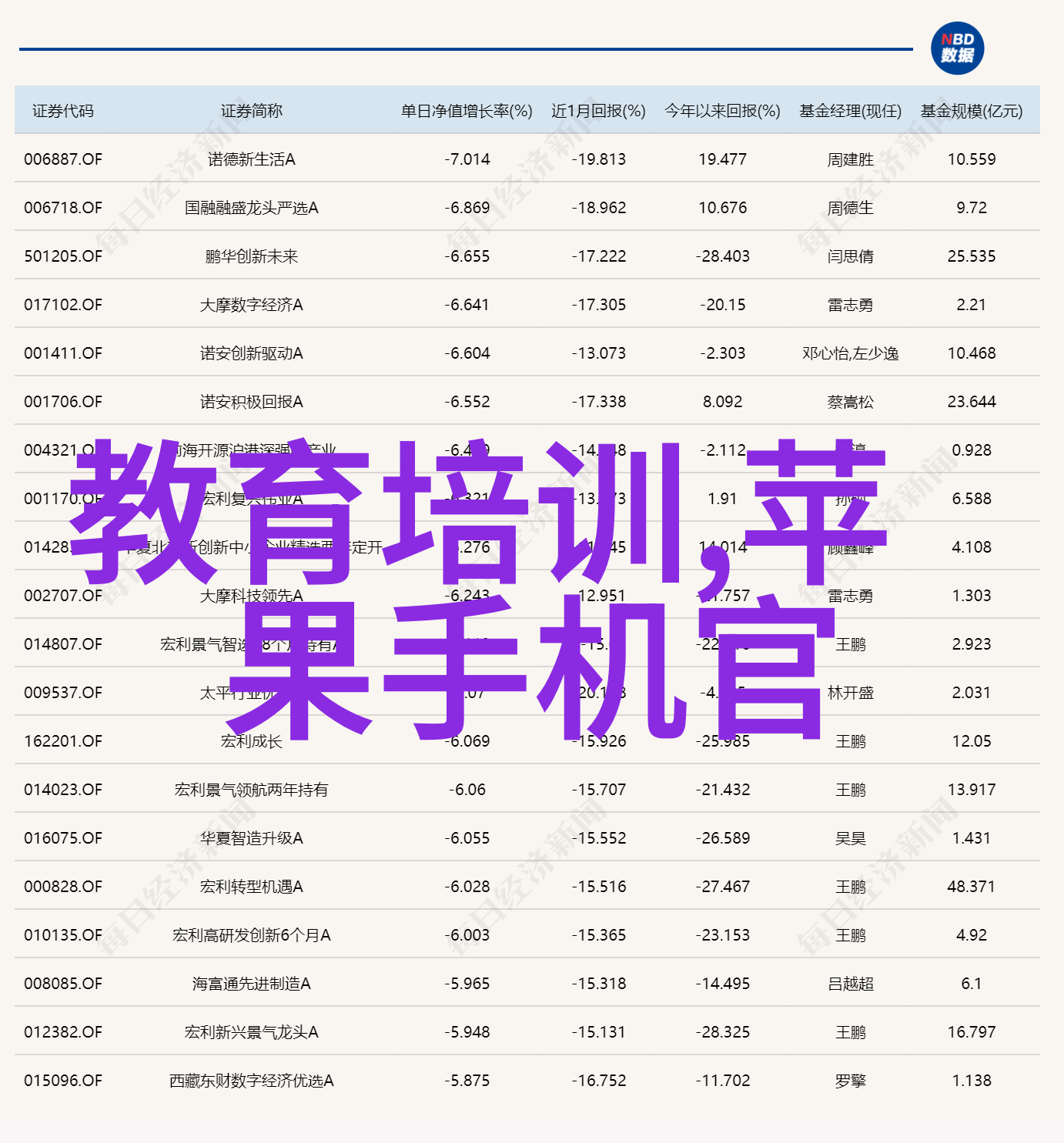This screenshot has height=1143, width=1064.
Task: Click manager name 吕越超
Action: [851, 984]
